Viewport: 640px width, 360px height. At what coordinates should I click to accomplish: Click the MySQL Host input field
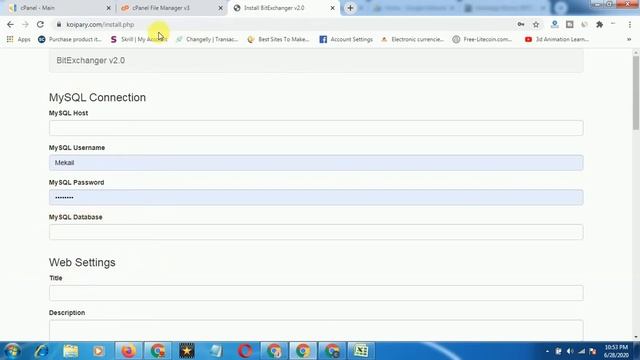pyautogui.click(x=316, y=128)
